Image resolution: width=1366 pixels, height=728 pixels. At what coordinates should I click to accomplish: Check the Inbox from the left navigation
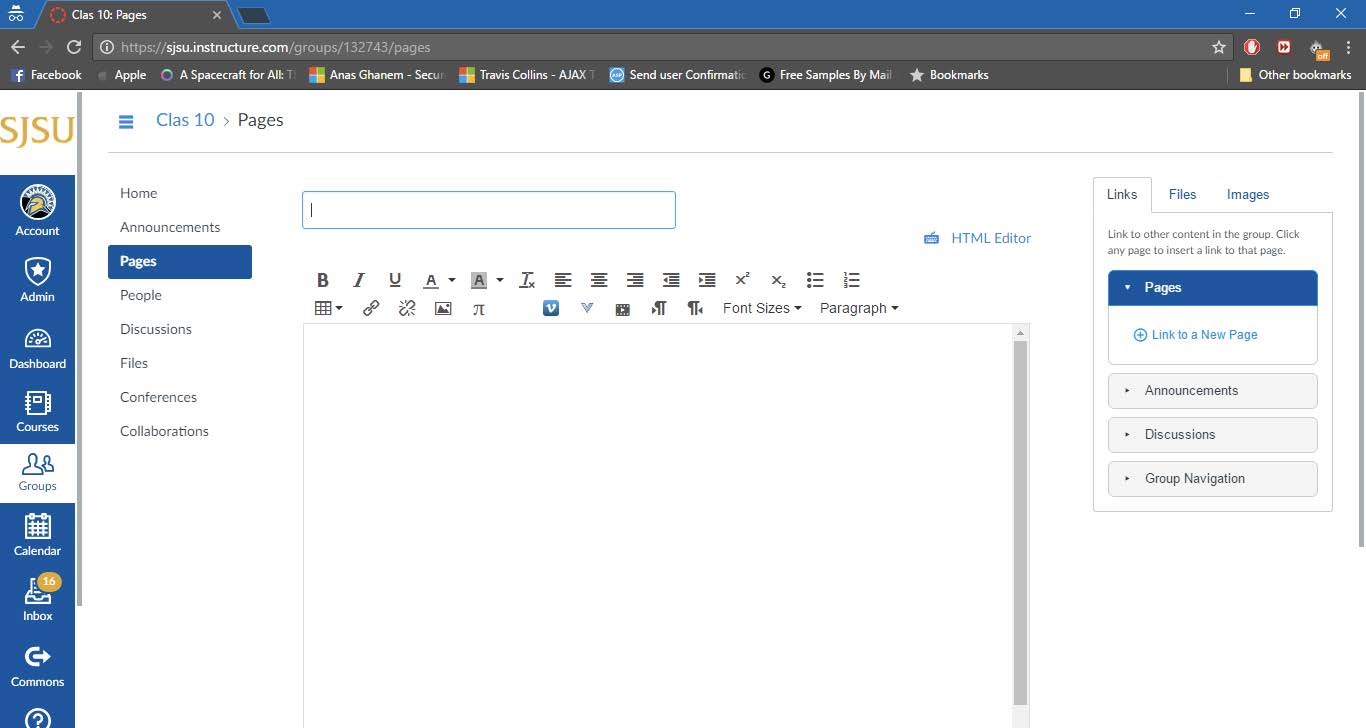[x=37, y=596]
